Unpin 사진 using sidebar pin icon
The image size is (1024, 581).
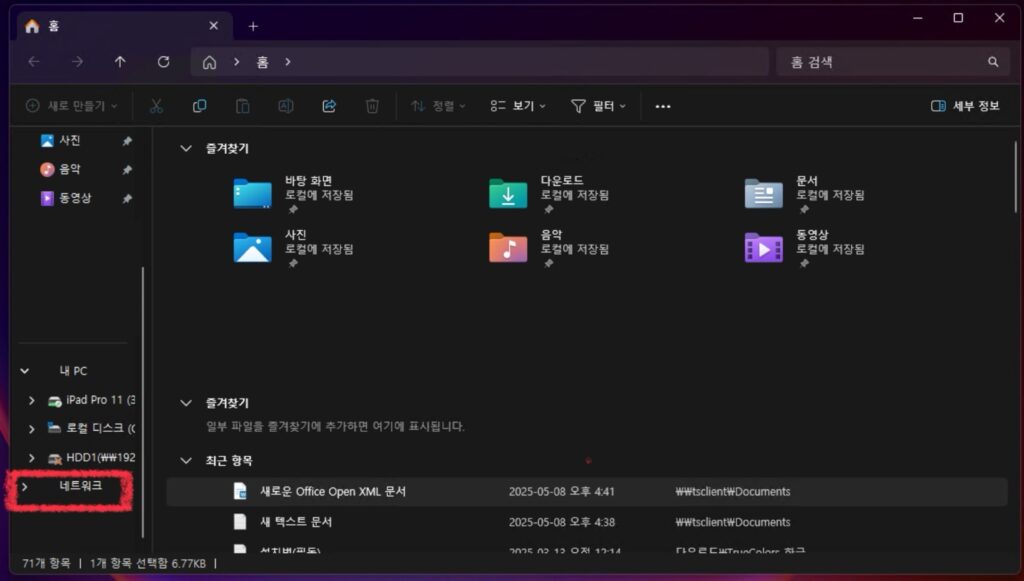click(x=127, y=141)
